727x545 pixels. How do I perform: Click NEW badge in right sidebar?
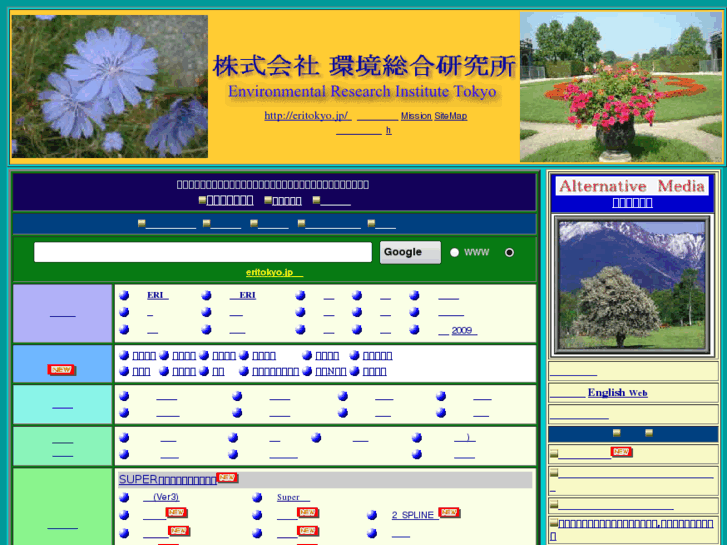pyautogui.click(x=622, y=451)
